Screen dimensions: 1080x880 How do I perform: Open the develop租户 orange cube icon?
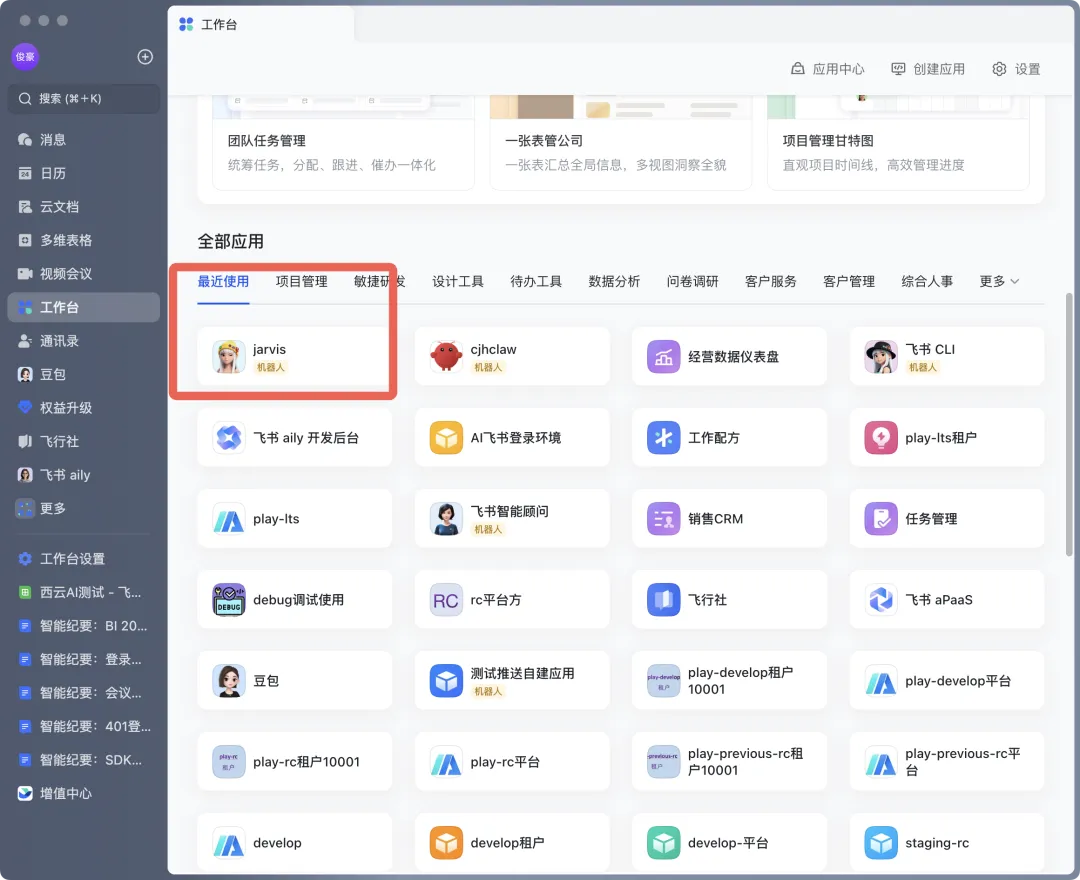(x=446, y=843)
